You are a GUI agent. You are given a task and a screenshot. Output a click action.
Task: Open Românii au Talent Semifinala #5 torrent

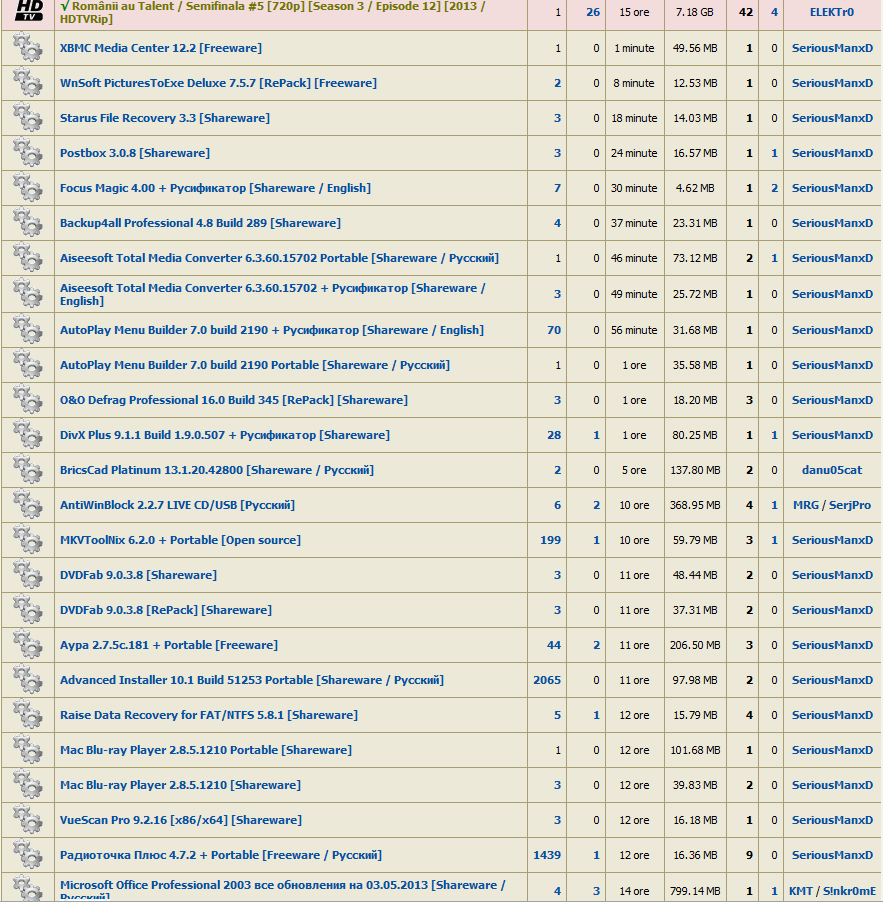click(x=273, y=12)
